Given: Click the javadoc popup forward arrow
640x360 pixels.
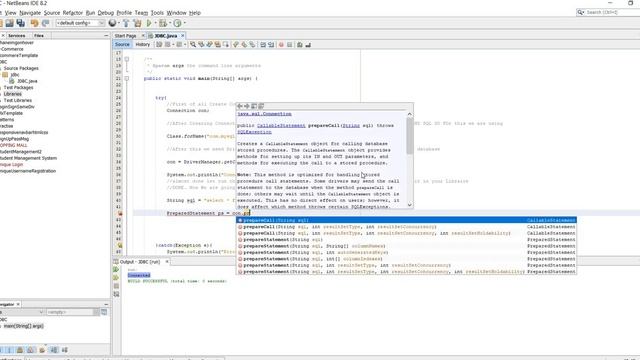Looking at the screenshot, I should (x=247, y=106).
